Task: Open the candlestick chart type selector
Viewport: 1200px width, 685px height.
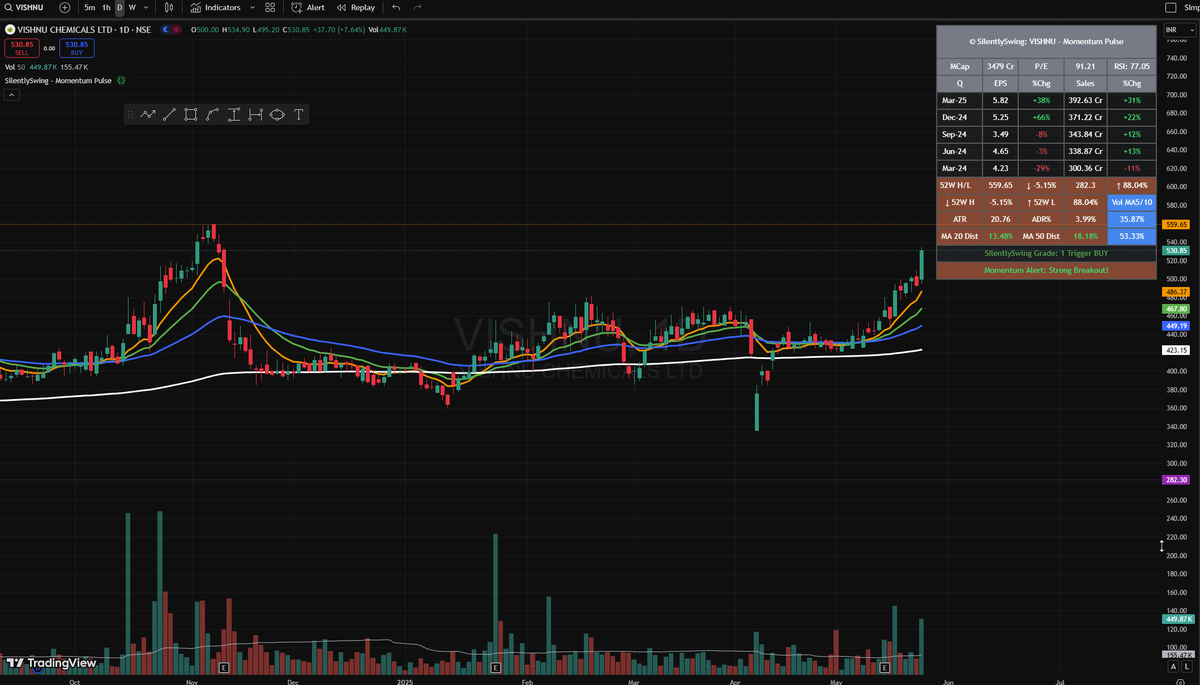Action: [x=169, y=7]
